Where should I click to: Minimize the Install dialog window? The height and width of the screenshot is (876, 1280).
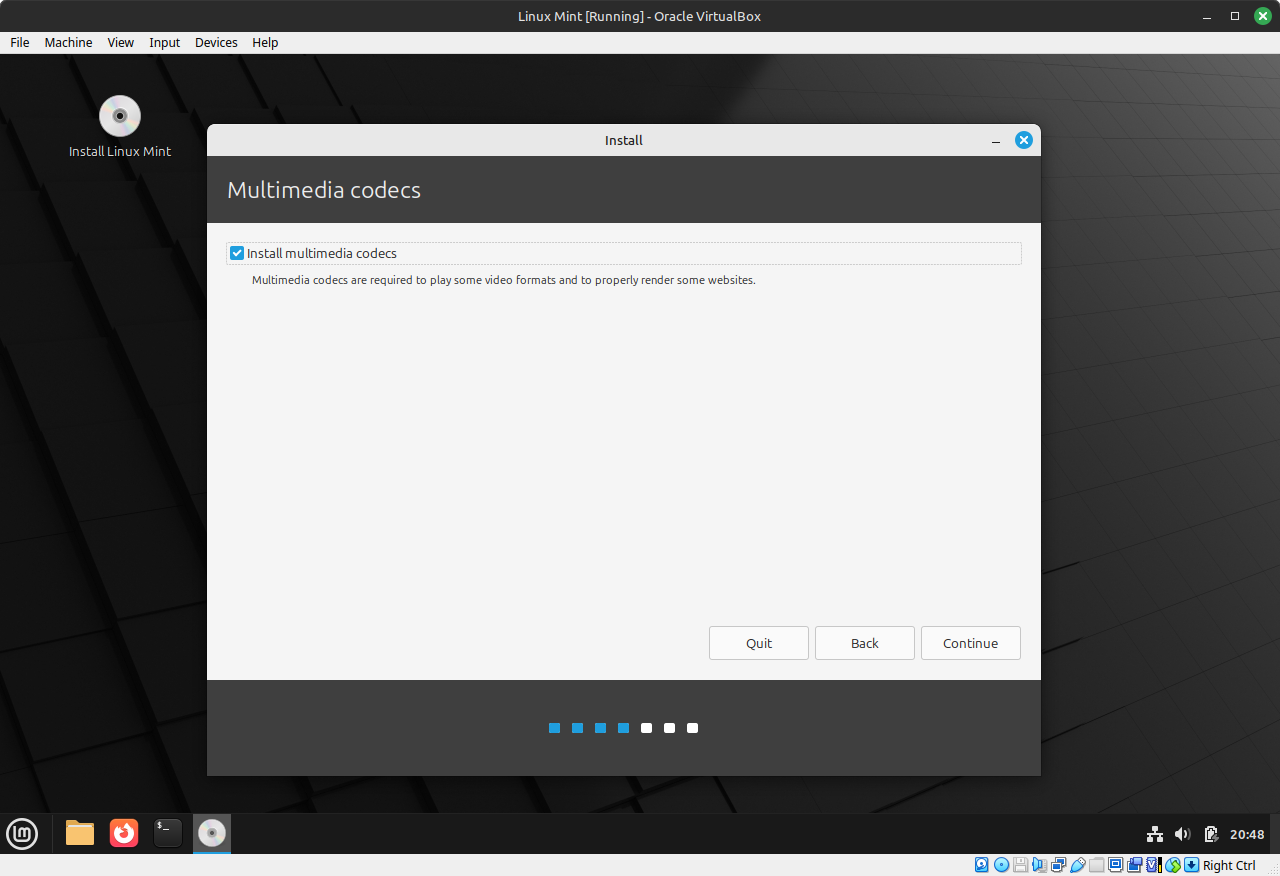(x=996, y=141)
